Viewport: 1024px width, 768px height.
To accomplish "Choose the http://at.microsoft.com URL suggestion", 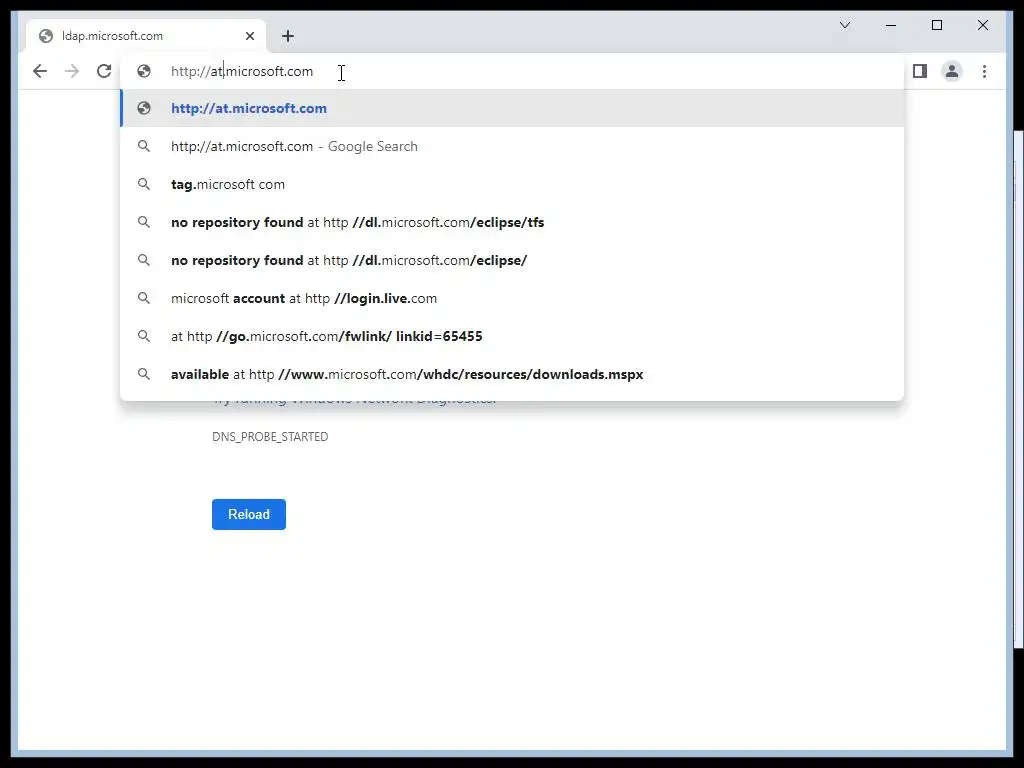I will coord(512,108).
